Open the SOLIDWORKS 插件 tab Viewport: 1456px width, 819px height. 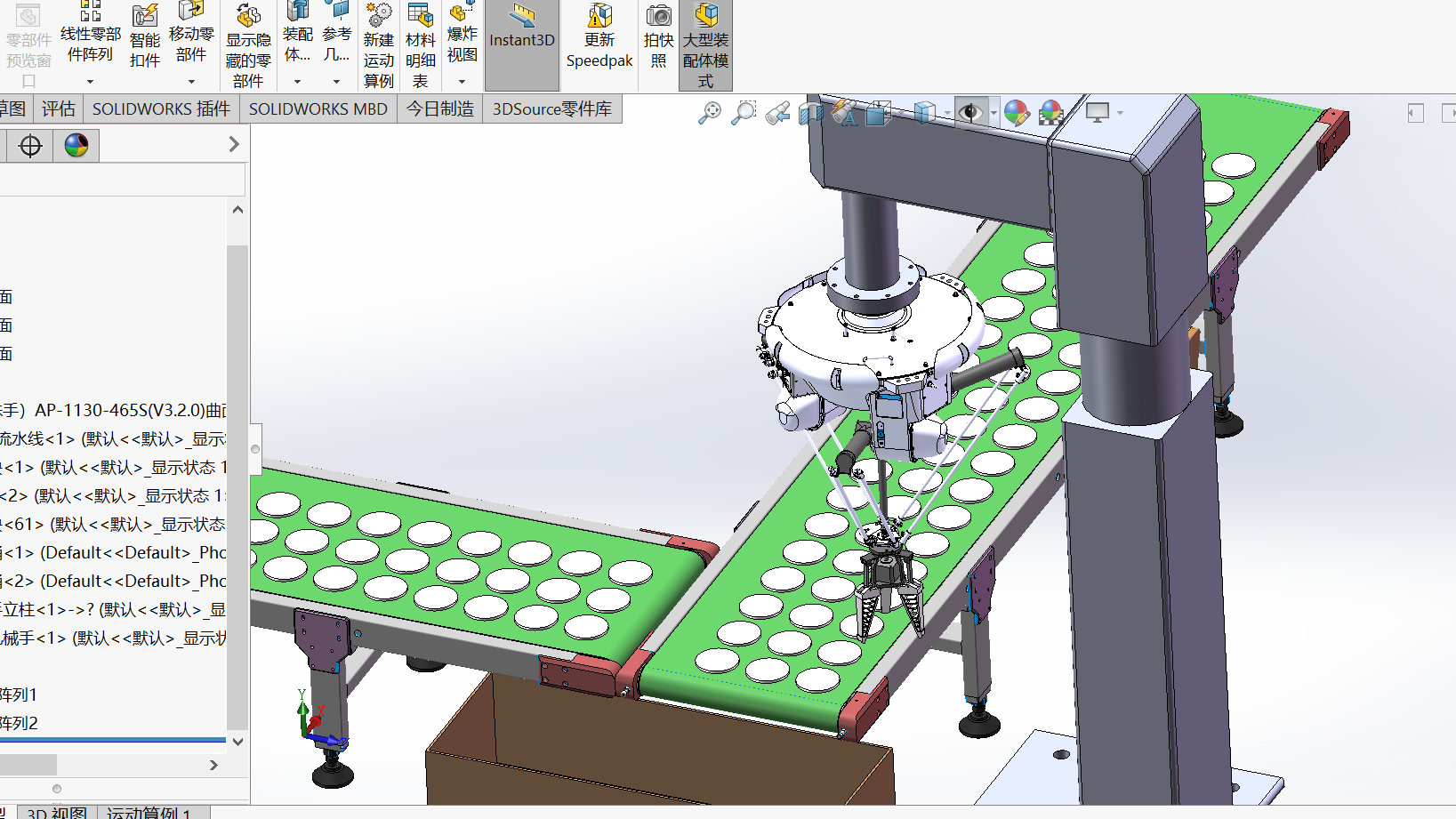(161, 109)
